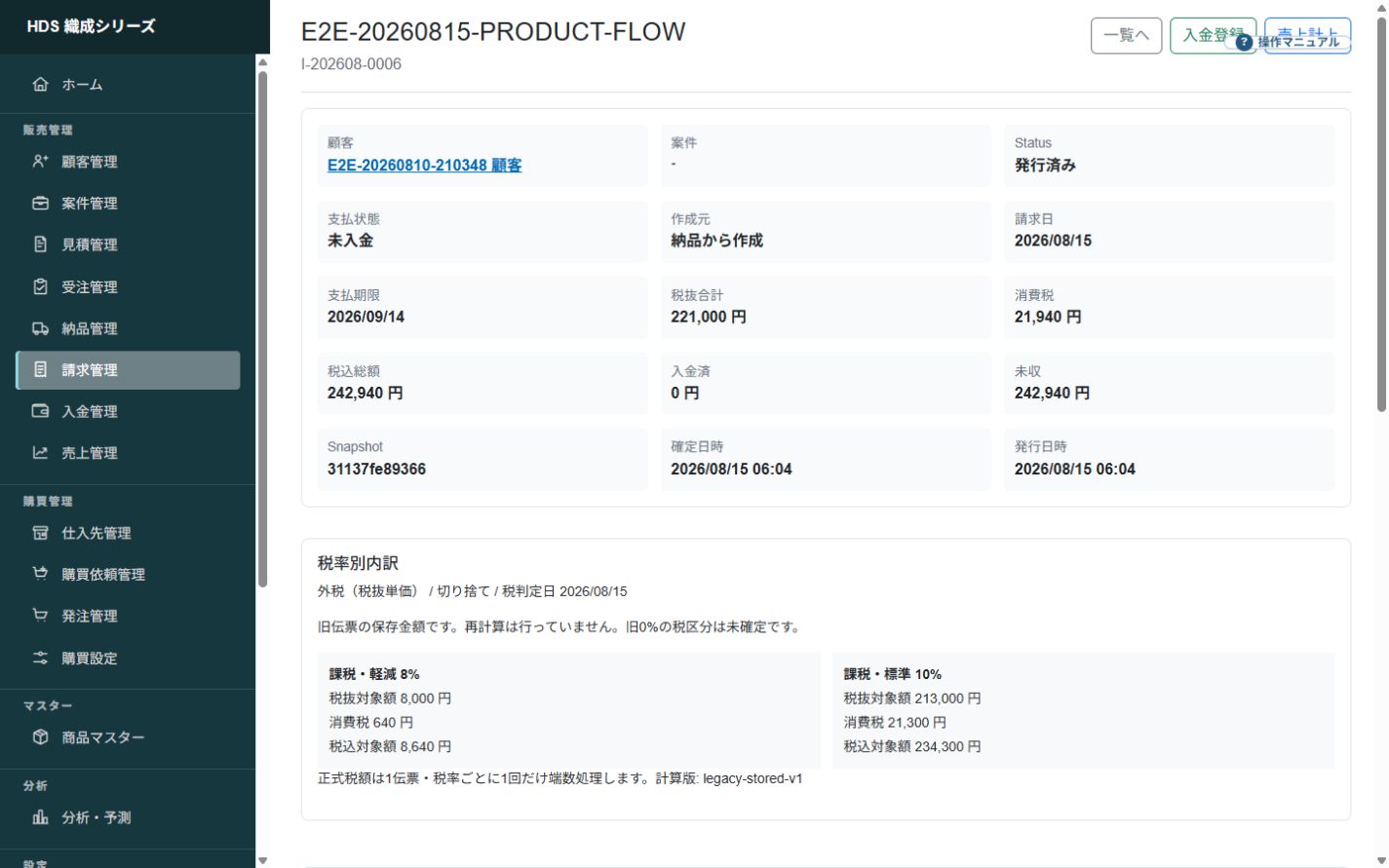Image resolution: width=1389 pixels, height=868 pixels.
Task: Go to 顧客管理 in sidebar
Action: tap(128, 162)
